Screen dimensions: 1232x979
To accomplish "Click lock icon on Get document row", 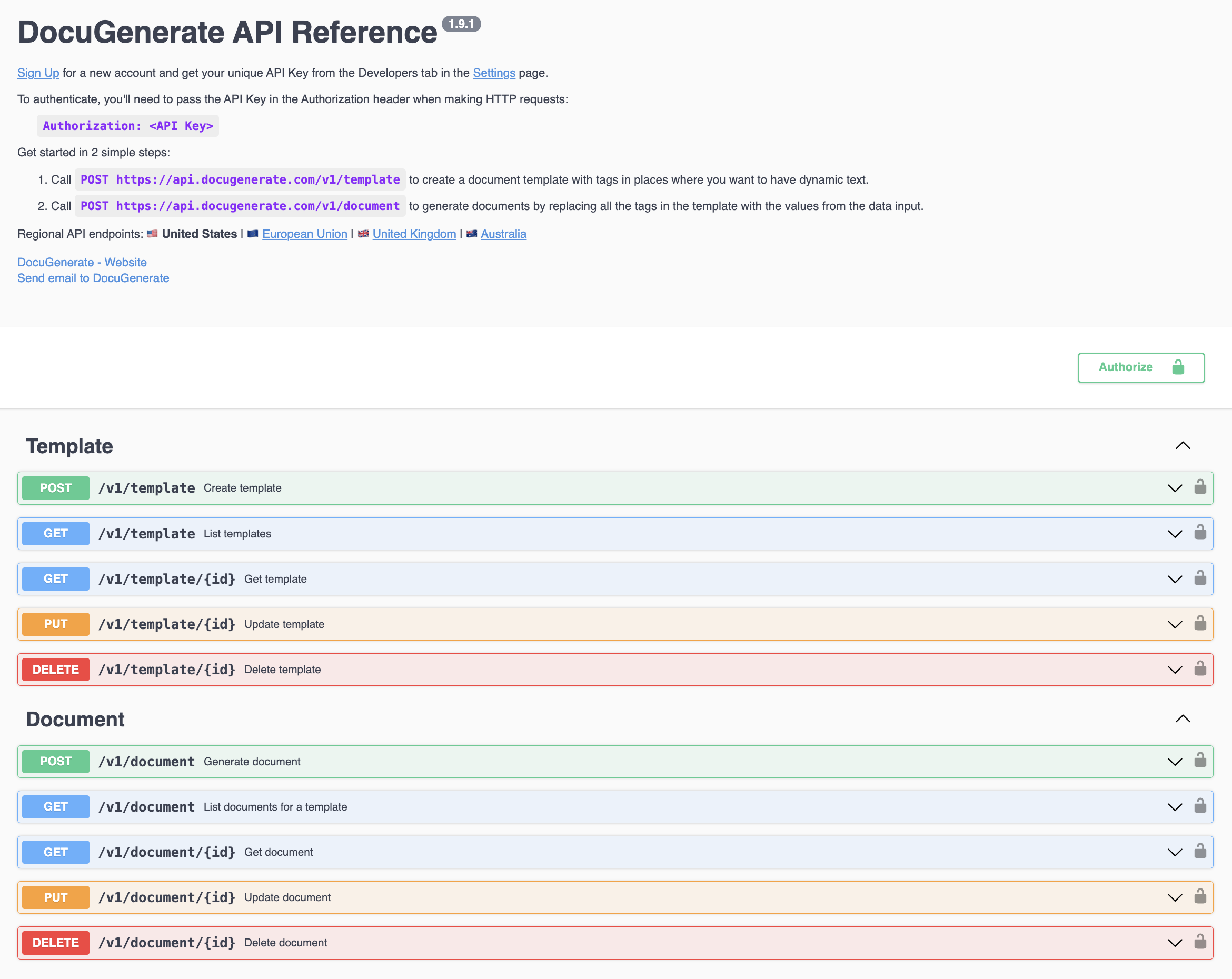I will click(1200, 851).
